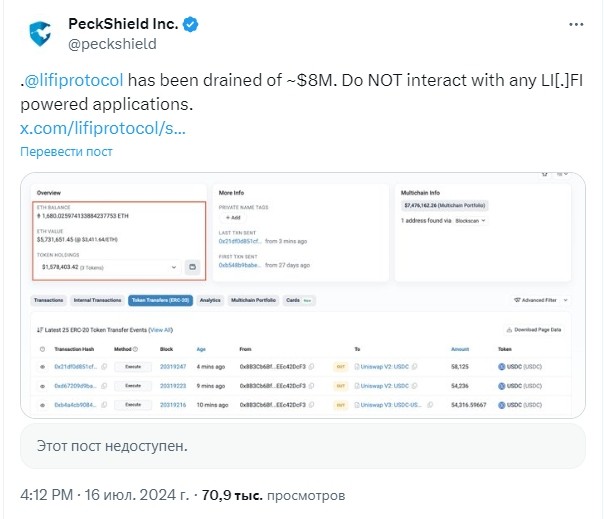Copy the 0x21df0d851cf transaction hash

[x=104, y=366]
